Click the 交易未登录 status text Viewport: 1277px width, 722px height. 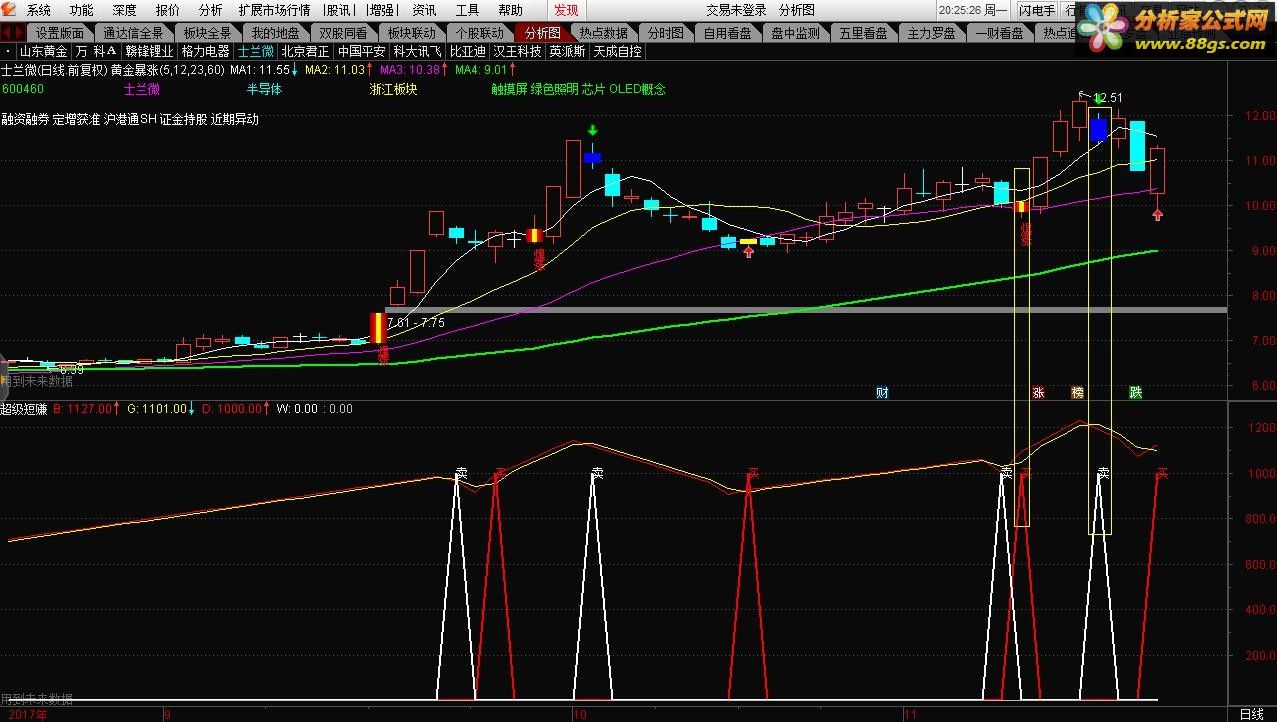[736, 10]
